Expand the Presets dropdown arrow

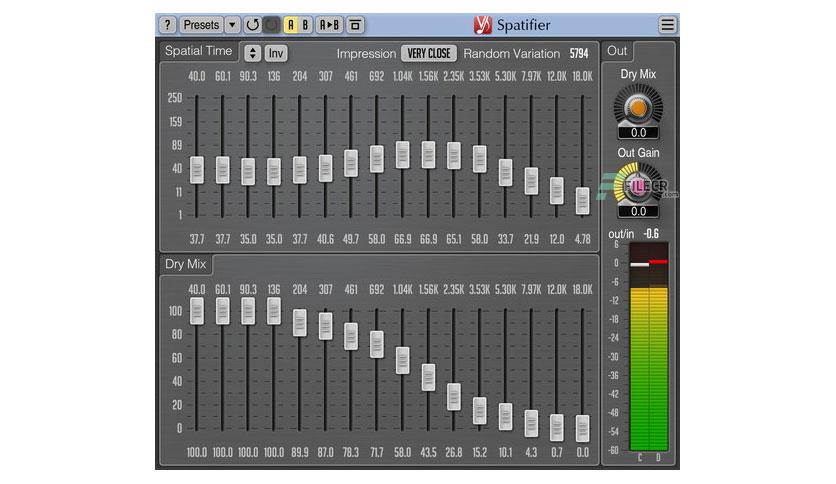pos(232,25)
